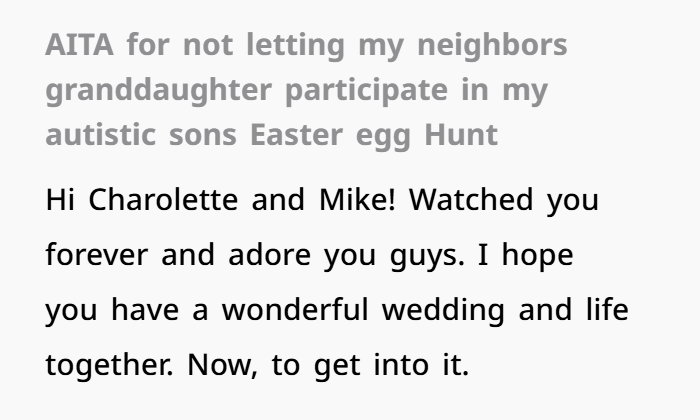This screenshot has width=700, height=420.
Task: Click 'Now,' in the last line
Action: pos(223,366)
